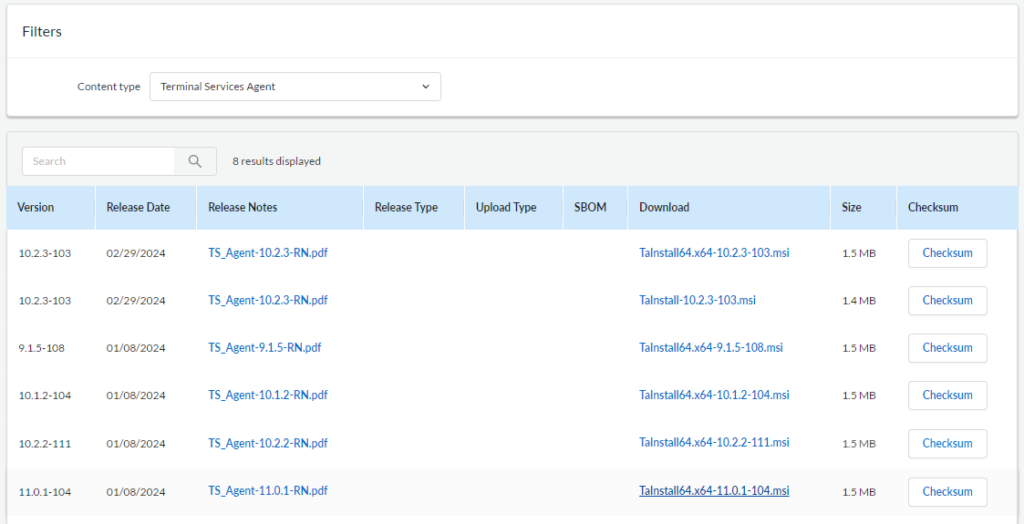
Task: Click the dropdown chevron beside Terminal Services Agent
Action: coord(426,86)
